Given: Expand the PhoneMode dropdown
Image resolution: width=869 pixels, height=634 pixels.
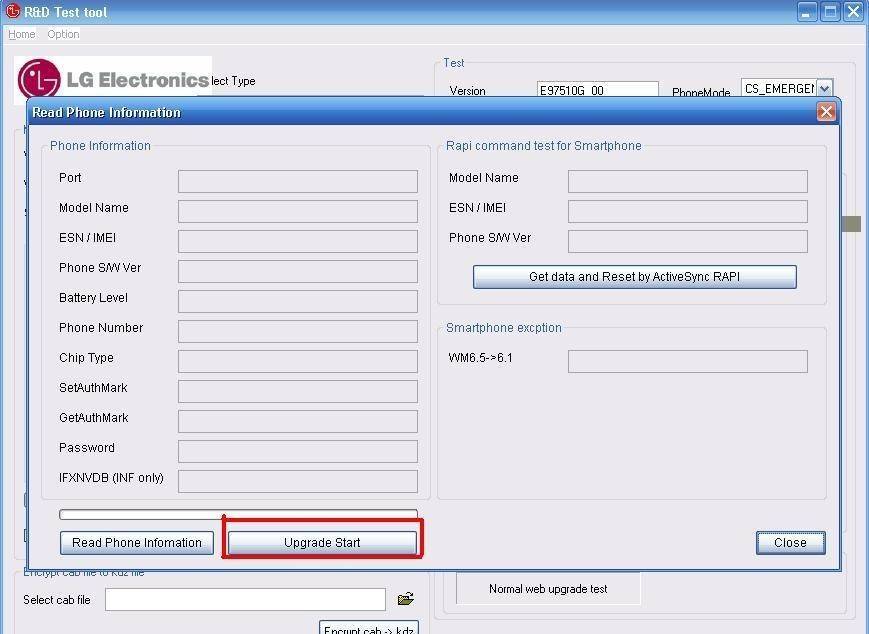Looking at the screenshot, I should coord(825,89).
